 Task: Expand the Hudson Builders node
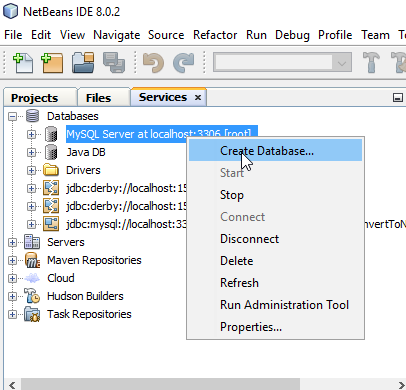tap(12, 296)
